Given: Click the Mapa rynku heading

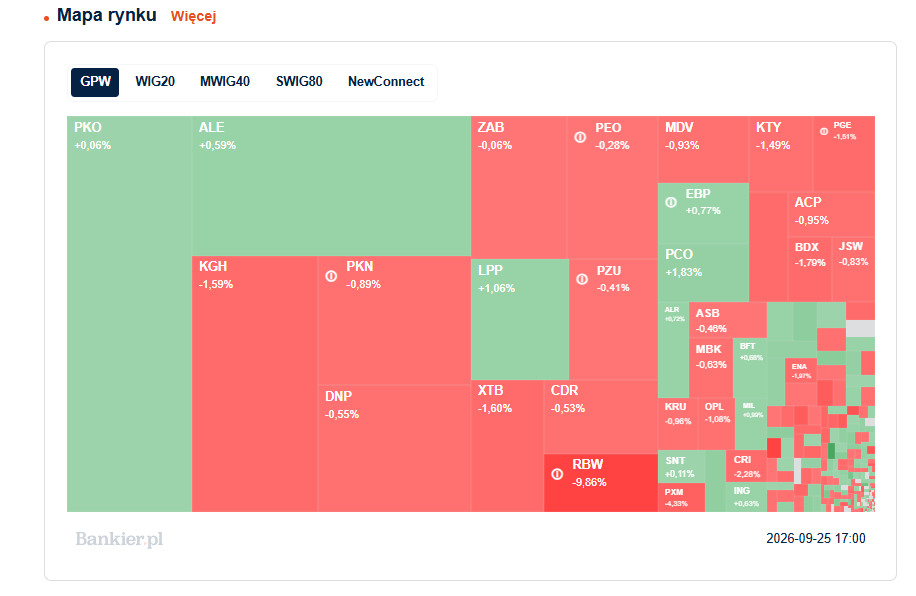Looking at the screenshot, I should (x=107, y=15).
